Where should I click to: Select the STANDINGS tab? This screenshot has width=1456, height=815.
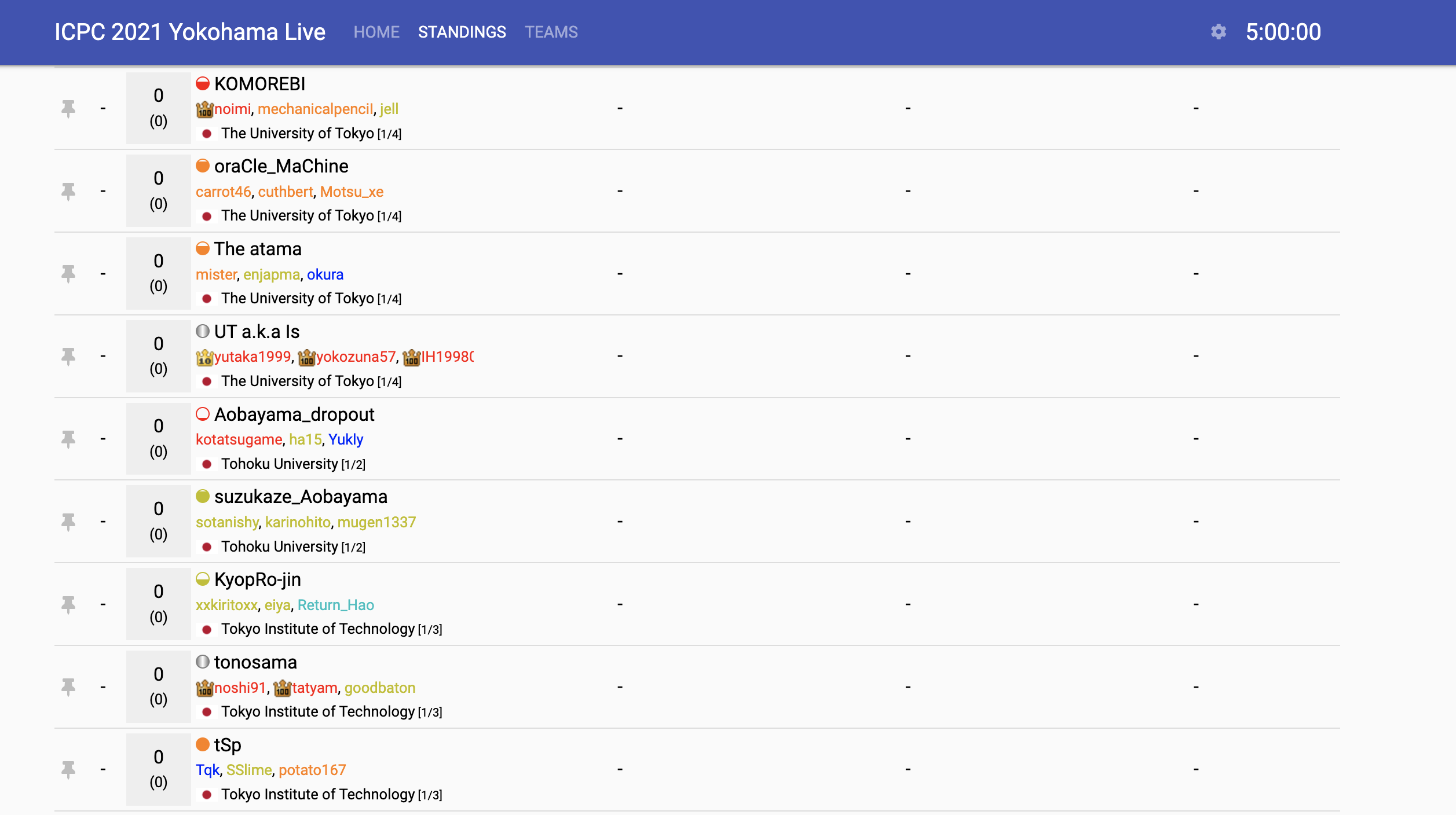point(462,32)
